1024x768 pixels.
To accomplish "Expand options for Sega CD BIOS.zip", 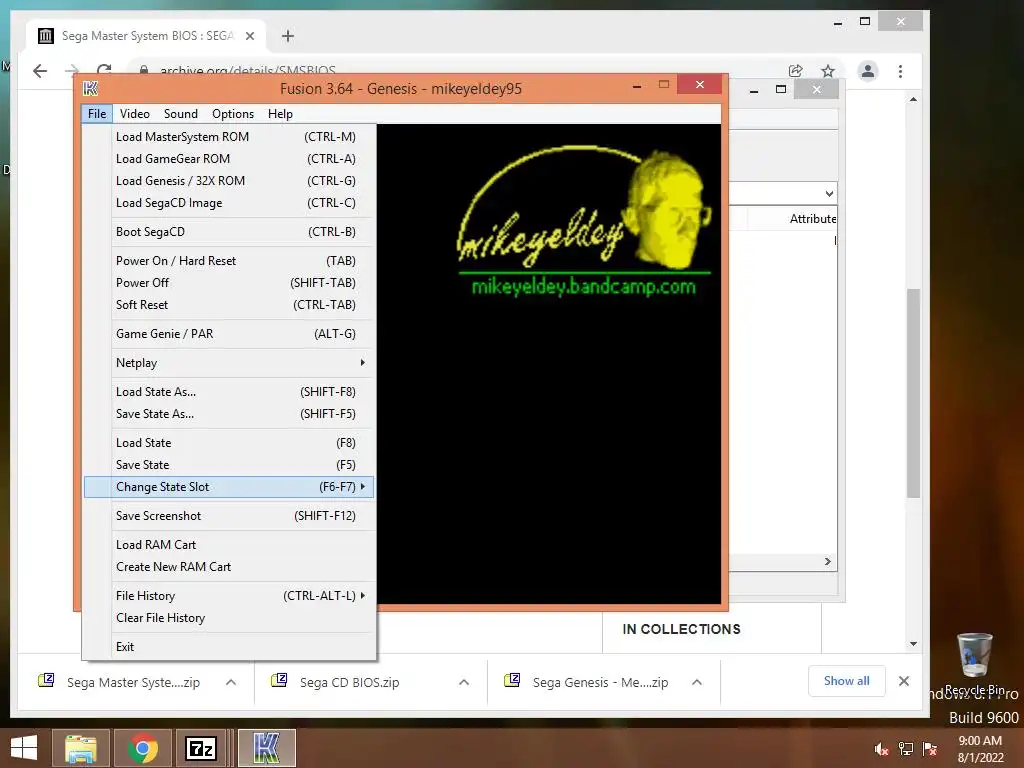I will [x=464, y=682].
